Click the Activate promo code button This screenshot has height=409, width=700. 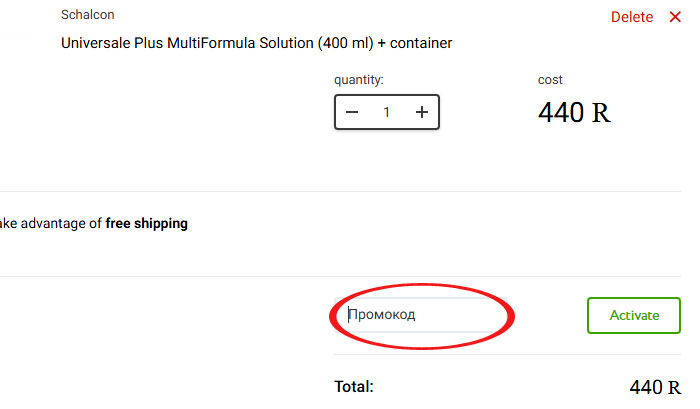[x=634, y=315]
